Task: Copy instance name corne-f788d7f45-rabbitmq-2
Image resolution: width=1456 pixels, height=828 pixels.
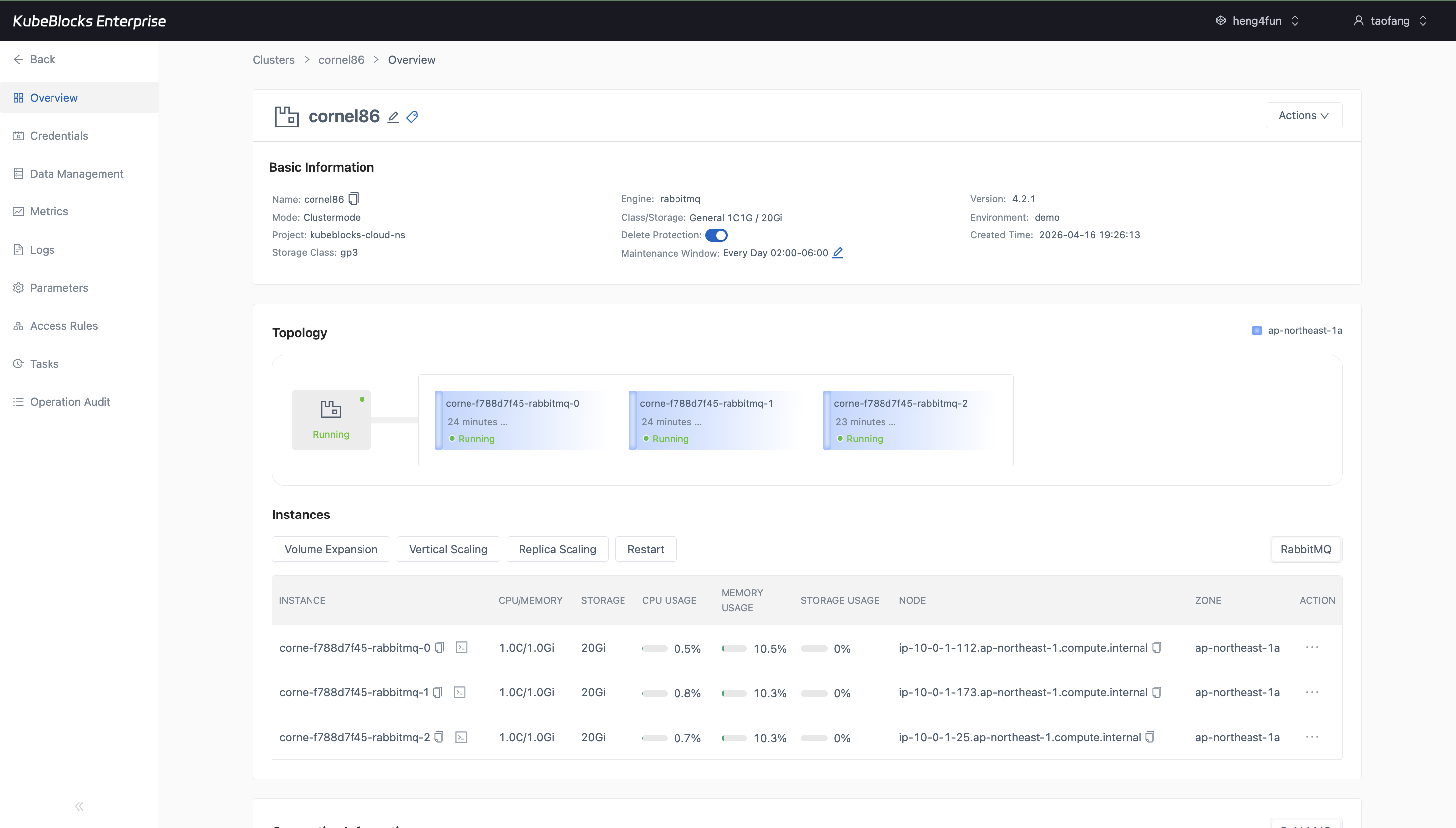Action: pyautogui.click(x=439, y=737)
